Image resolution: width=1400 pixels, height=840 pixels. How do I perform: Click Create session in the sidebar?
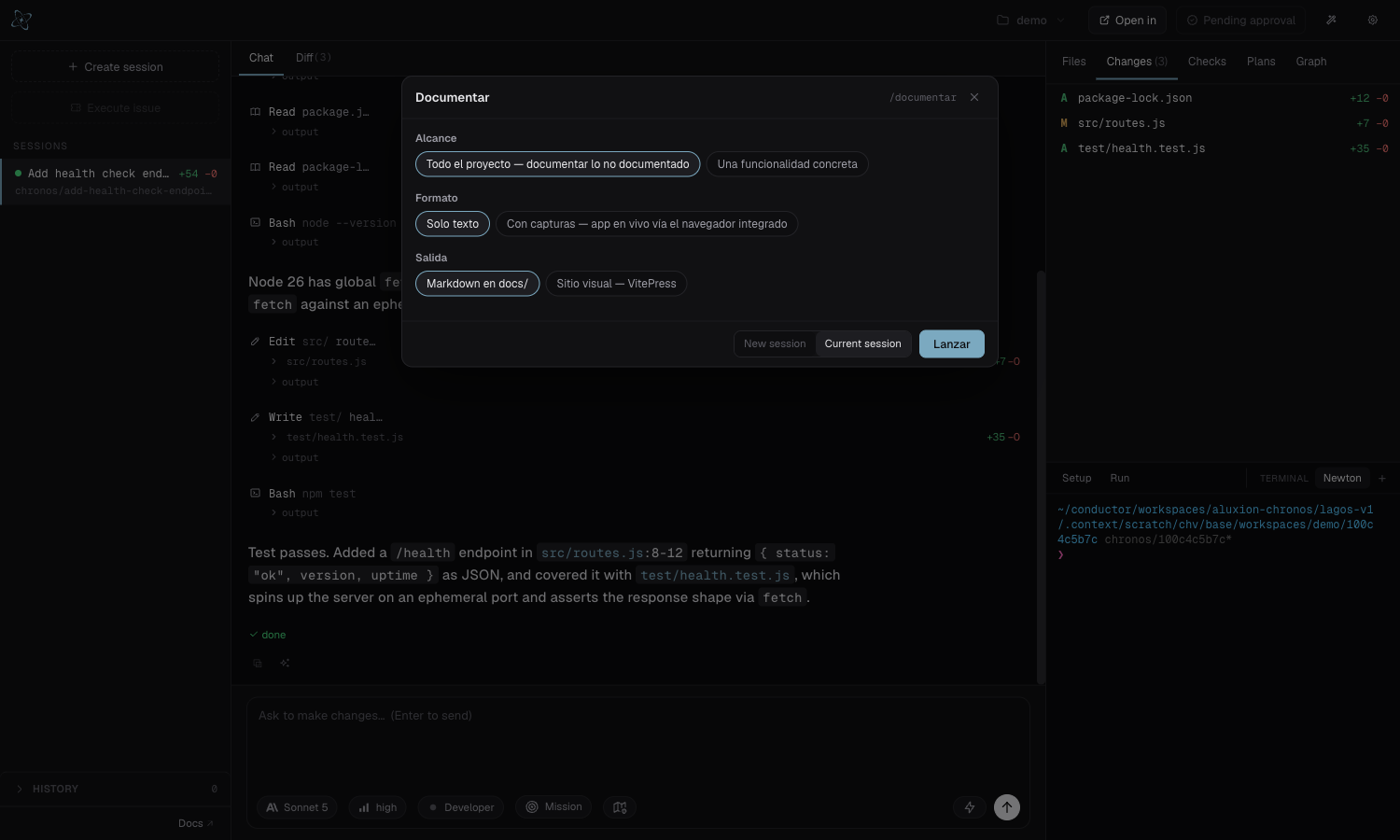coord(115,66)
